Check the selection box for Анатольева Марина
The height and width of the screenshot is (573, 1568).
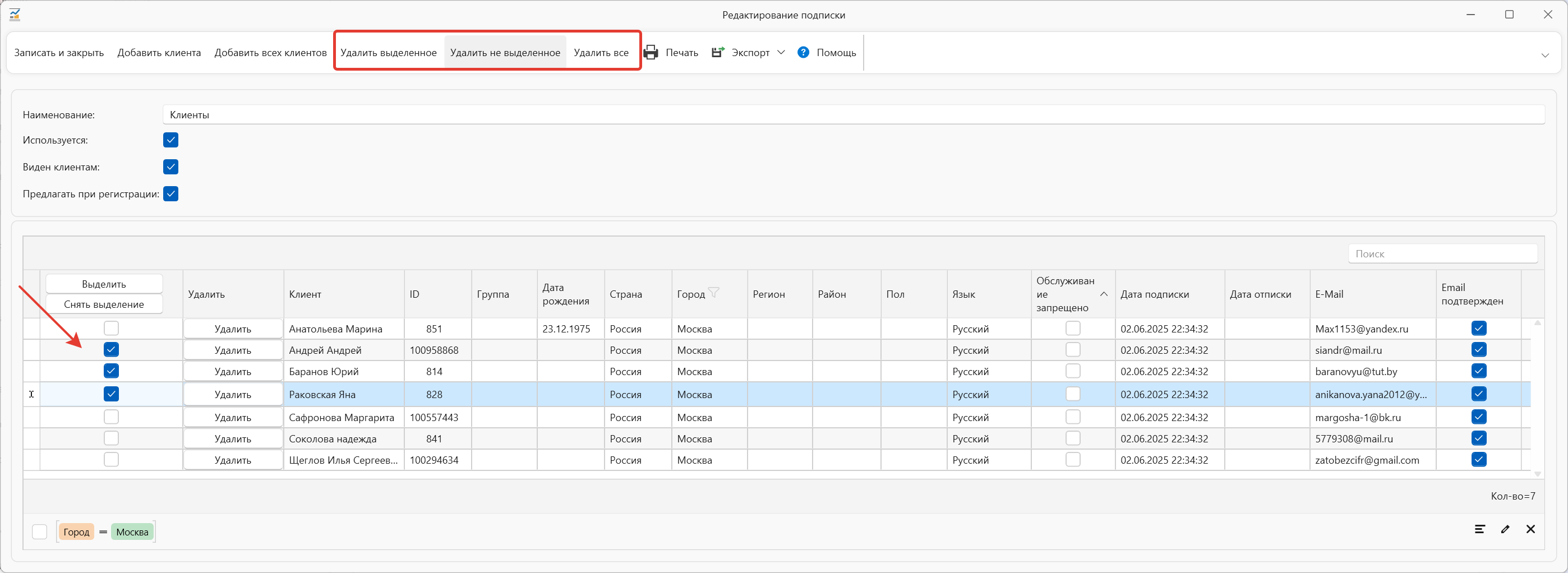click(x=111, y=329)
